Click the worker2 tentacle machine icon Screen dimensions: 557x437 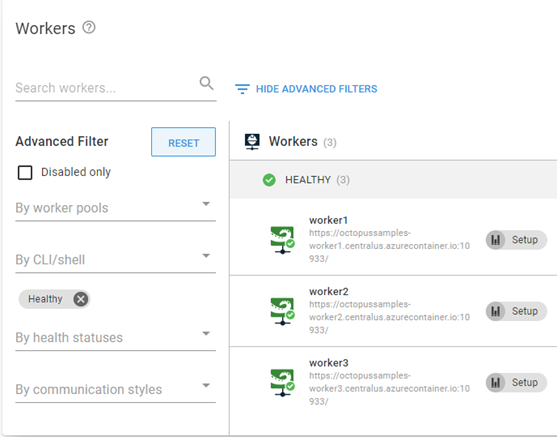click(282, 312)
